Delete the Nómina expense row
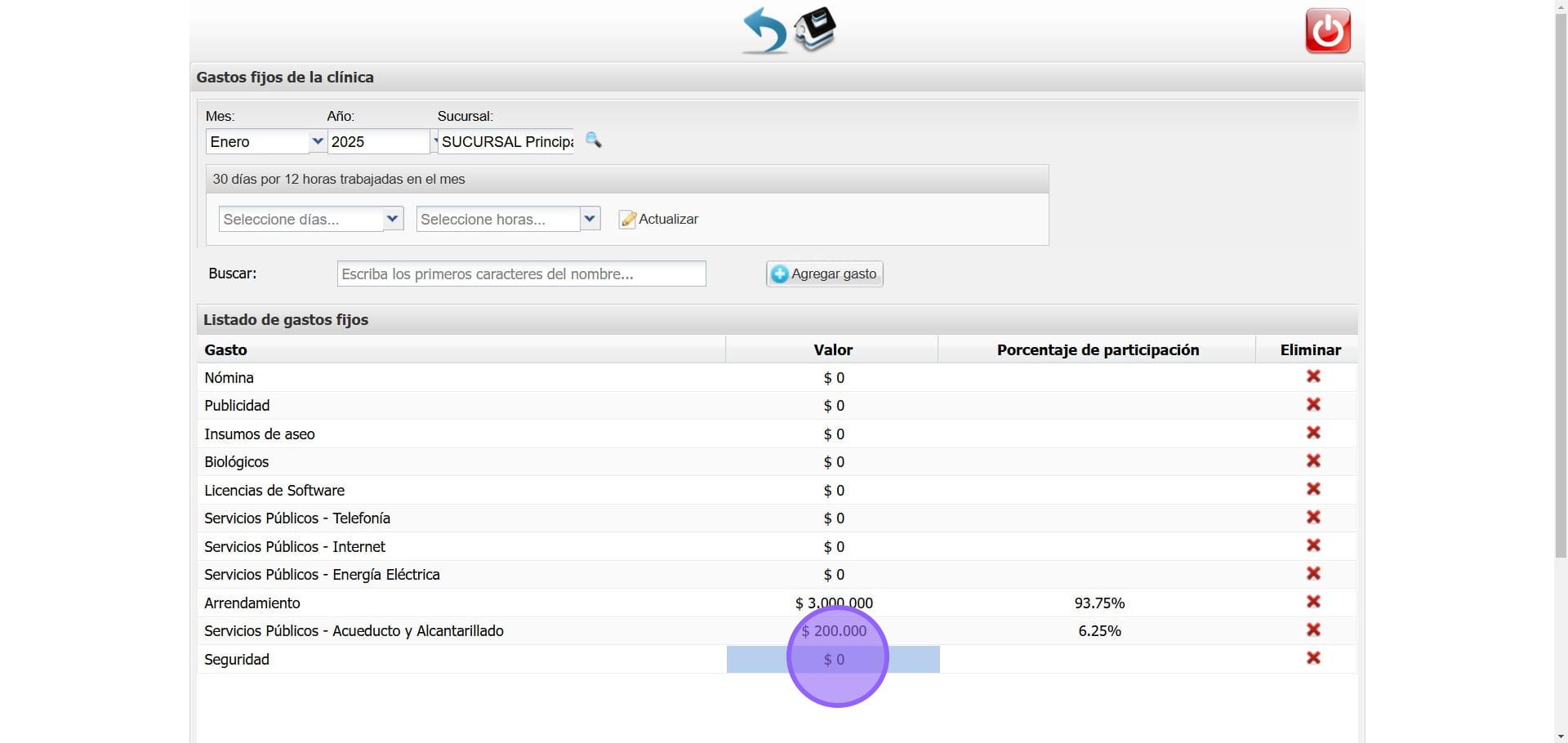This screenshot has width=1568, height=743. pos(1313,376)
